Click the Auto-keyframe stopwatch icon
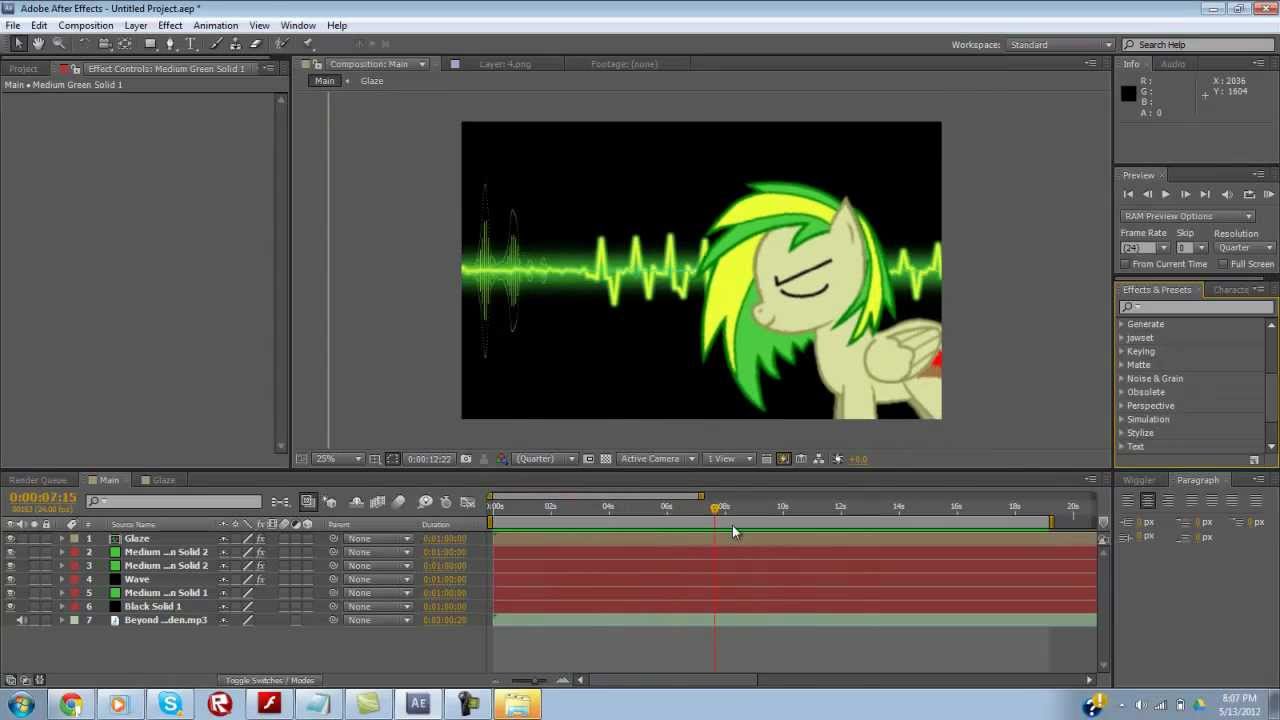The height and width of the screenshot is (720, 1280). [446, 502]
